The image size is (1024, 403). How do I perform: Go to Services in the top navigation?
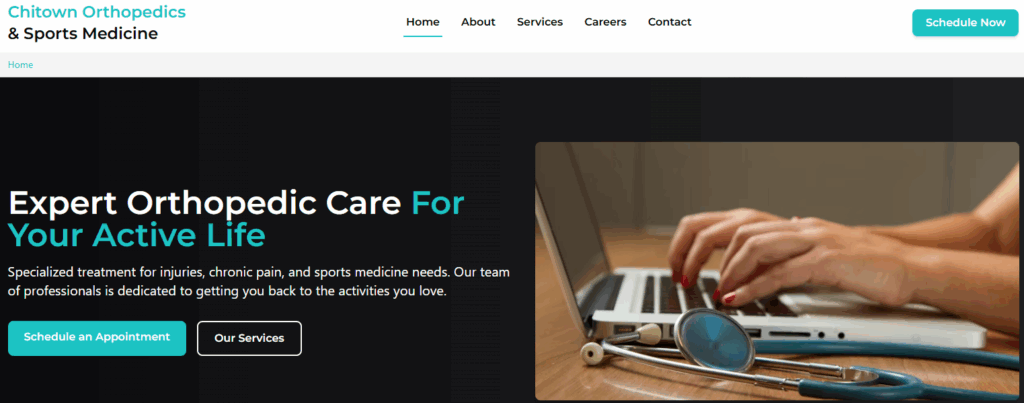[x=539, y=22]
